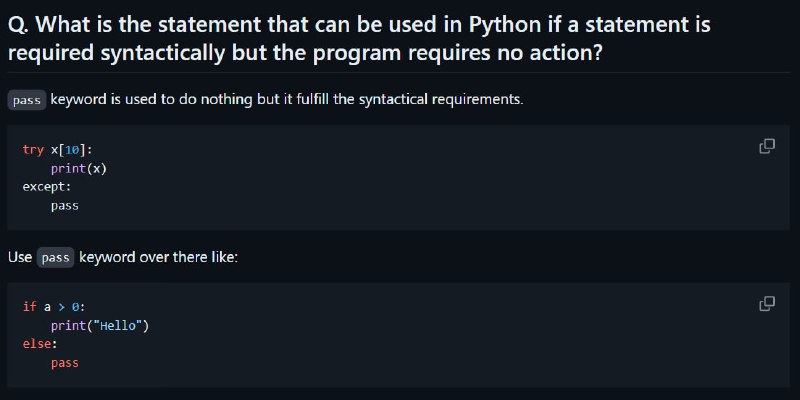Screen dimensions: 800x400
Task: Select the pass badge after the word 'Use'
Action: click(56, 258)
